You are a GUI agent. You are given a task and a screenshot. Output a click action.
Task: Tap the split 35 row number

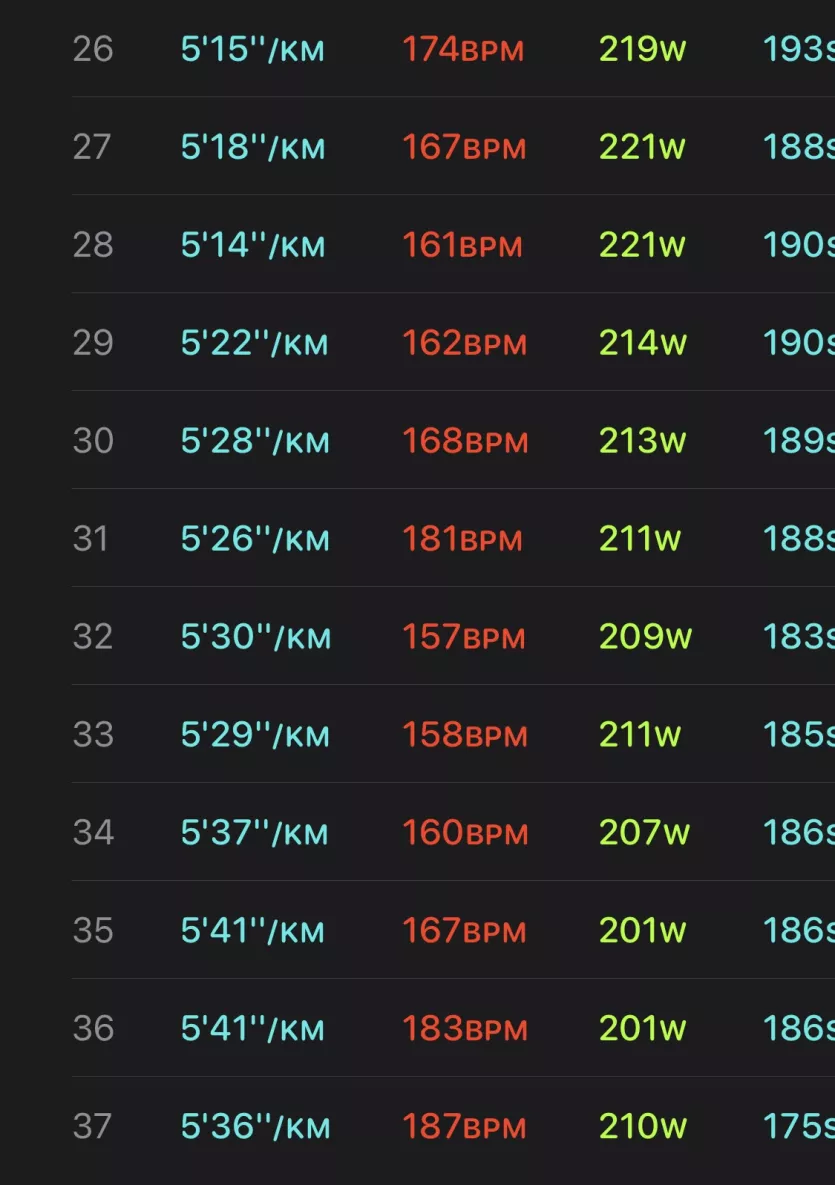click(x=93, y=930)
